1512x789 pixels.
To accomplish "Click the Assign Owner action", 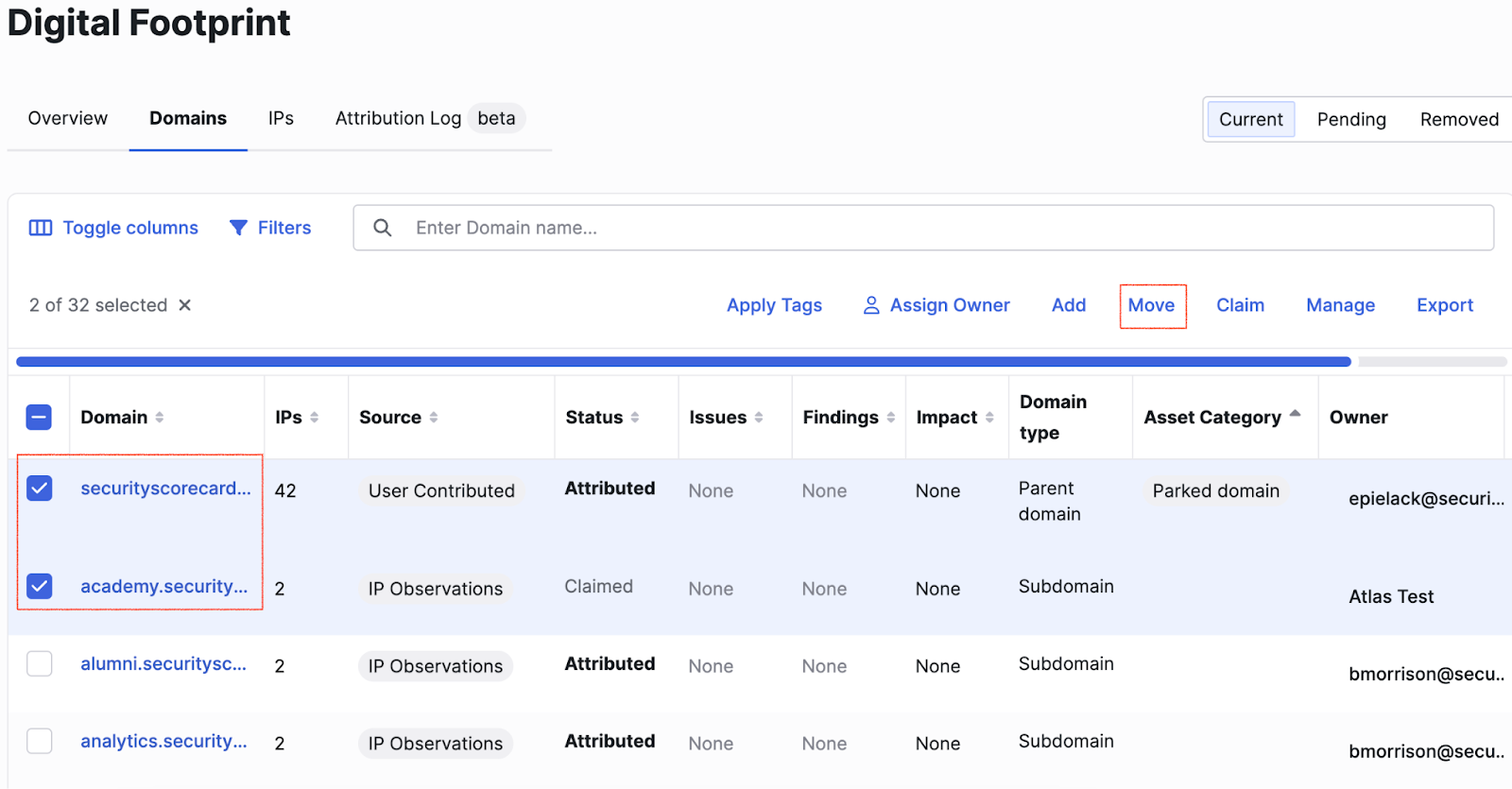I will pyautogui.click(x=936, y=305).
